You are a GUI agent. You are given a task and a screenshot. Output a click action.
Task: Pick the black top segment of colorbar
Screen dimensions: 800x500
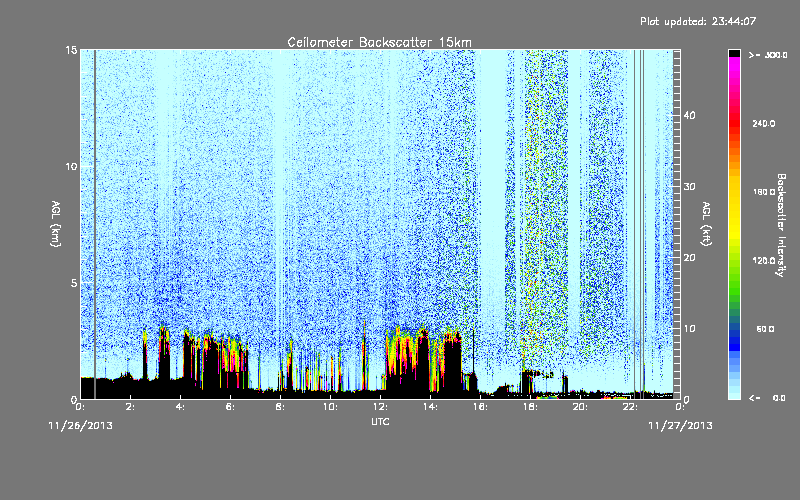(x=734, y=53)
